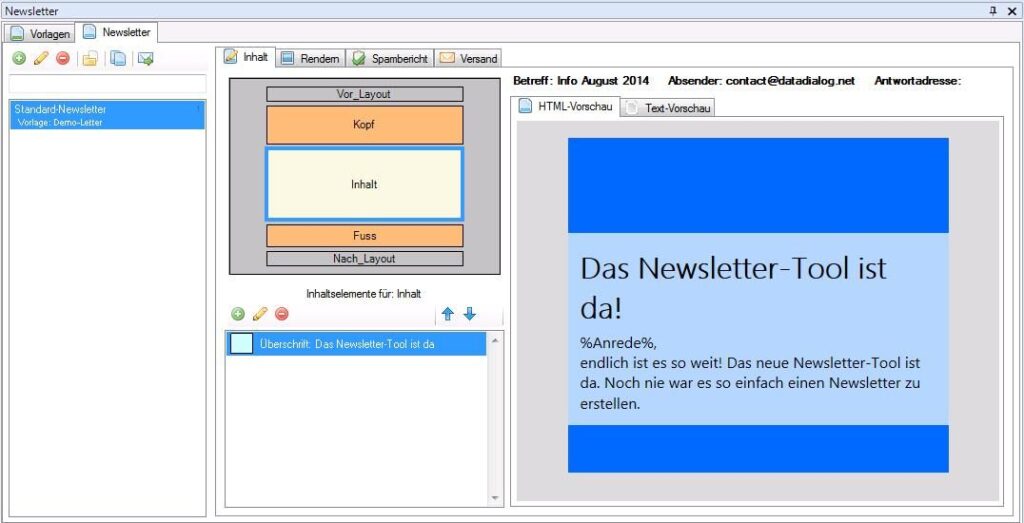This screenshot has width=1024, height=523.
Task: Click the newsletter search input field
Action: pyautogui.click(x=108, y=84)
